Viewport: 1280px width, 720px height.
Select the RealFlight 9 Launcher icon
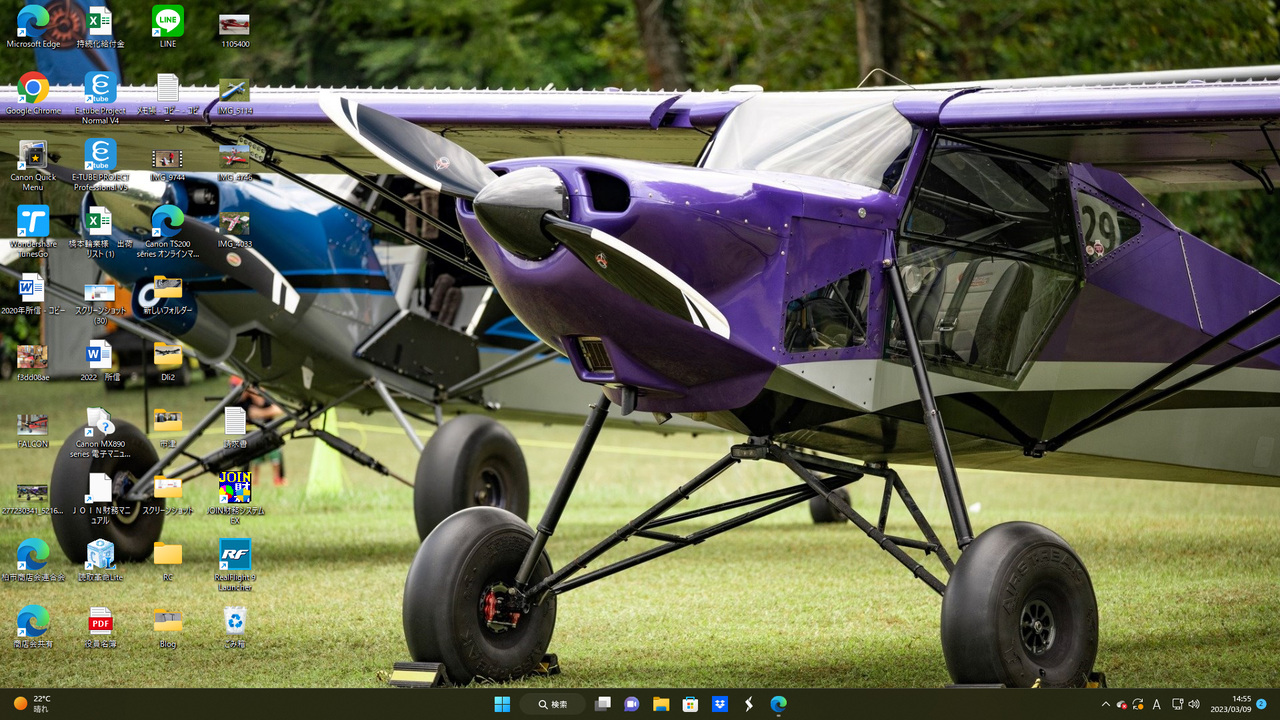tap(235, 565)
